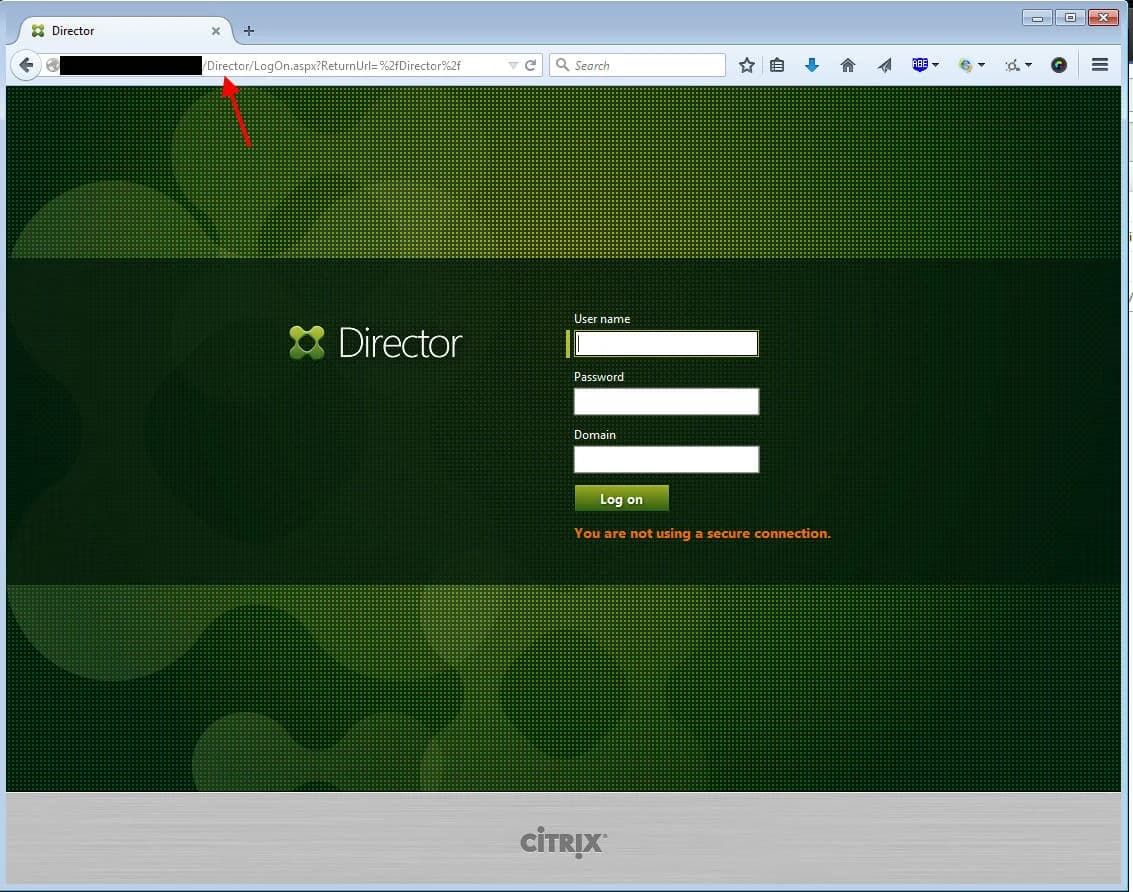
Task: Click the Log on button
Action: (x=621, y=499)
